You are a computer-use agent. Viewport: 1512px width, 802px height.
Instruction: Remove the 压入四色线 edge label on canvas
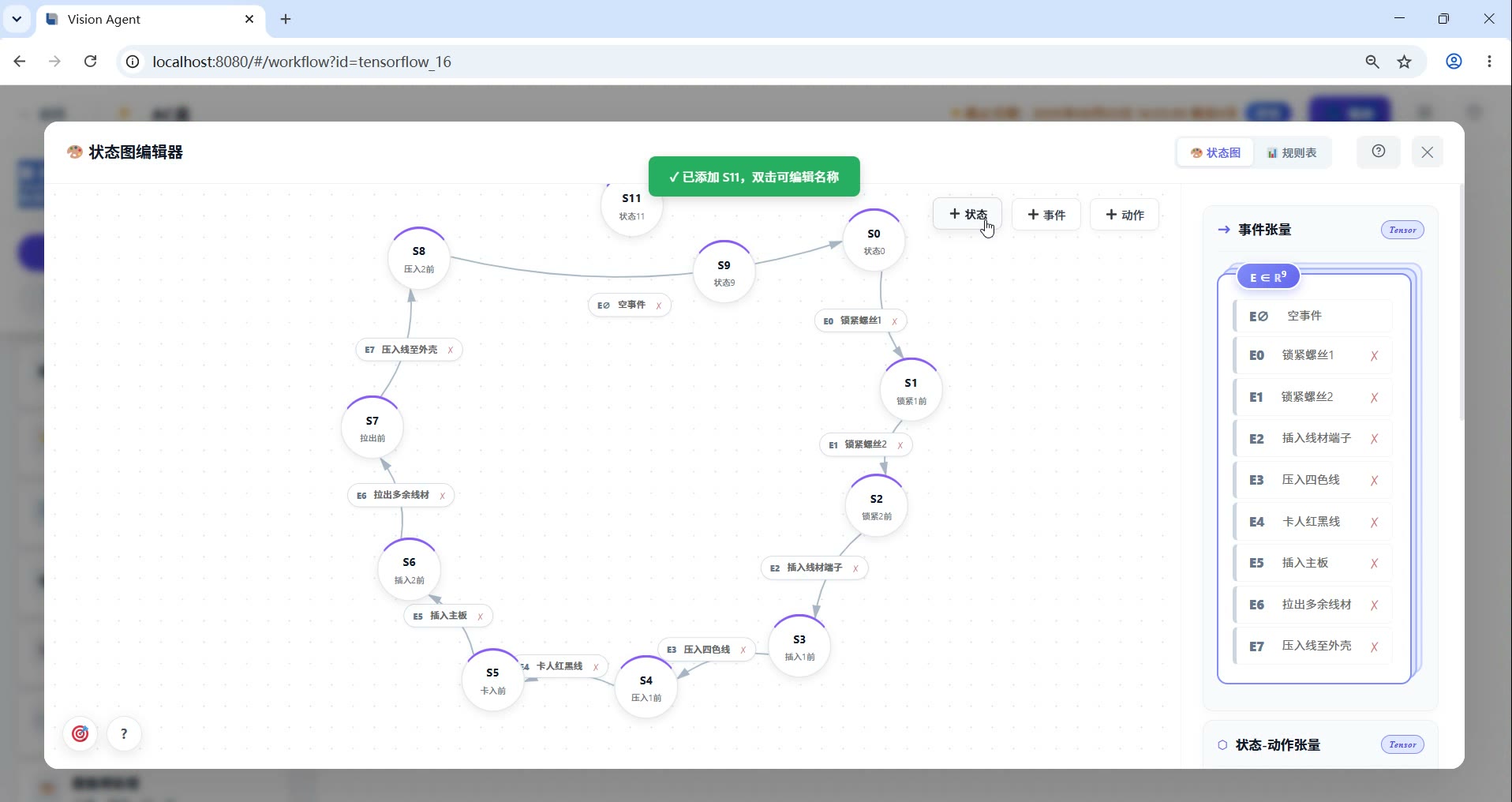(x=743, y=650)
